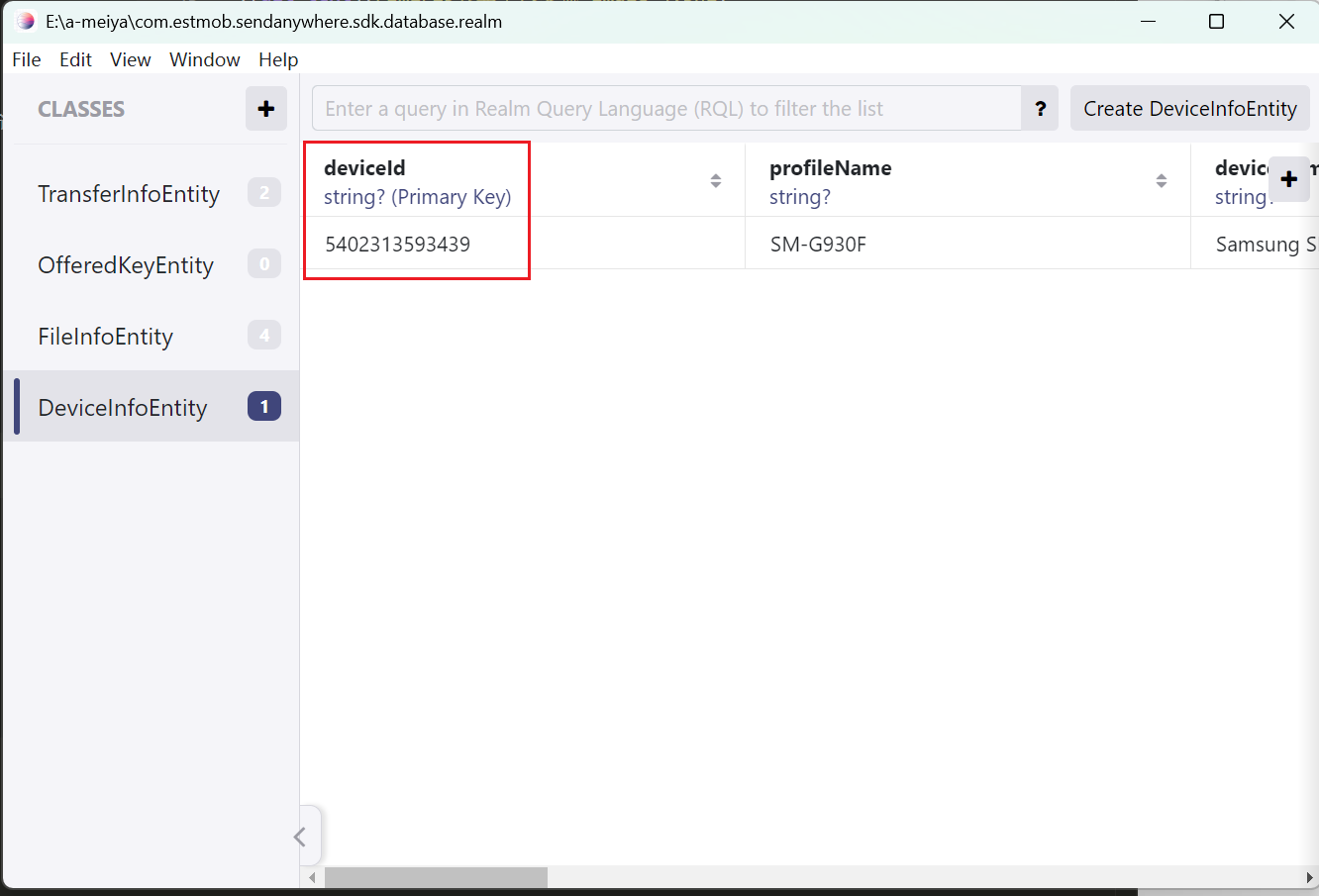Open the View menu

(x=130, y=59)
